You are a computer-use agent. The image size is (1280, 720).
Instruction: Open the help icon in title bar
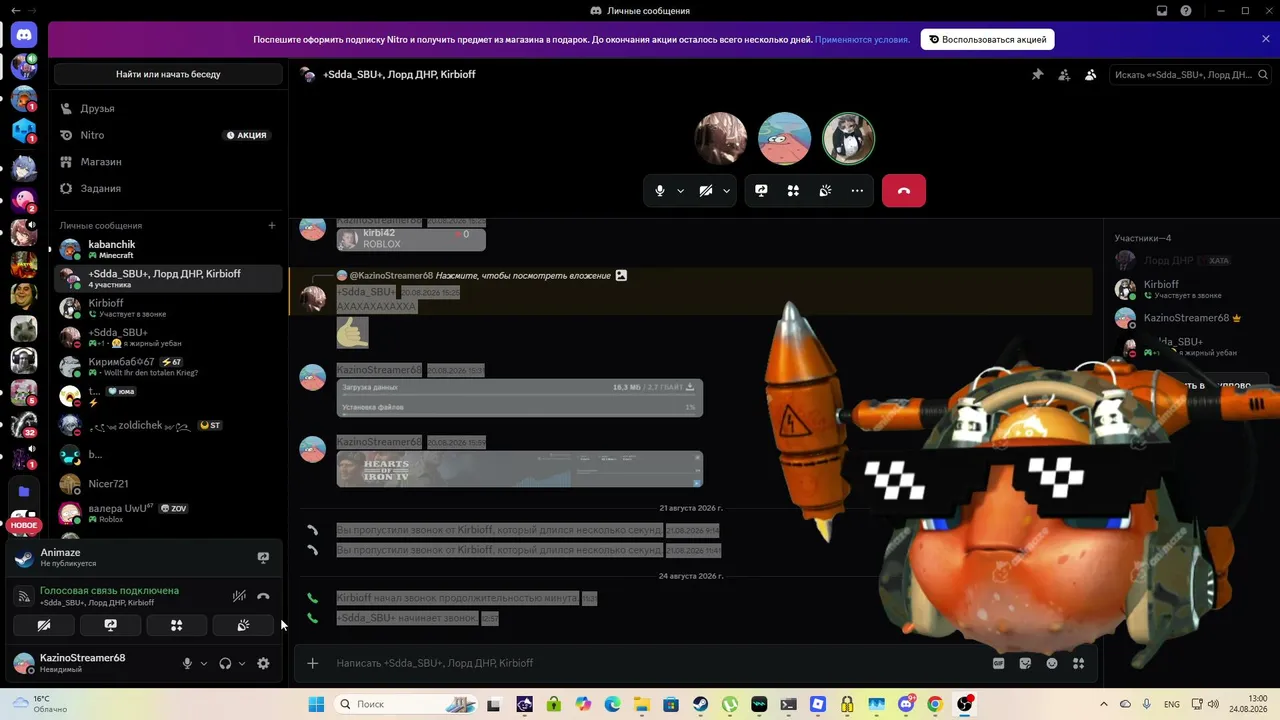(1186, 11)
